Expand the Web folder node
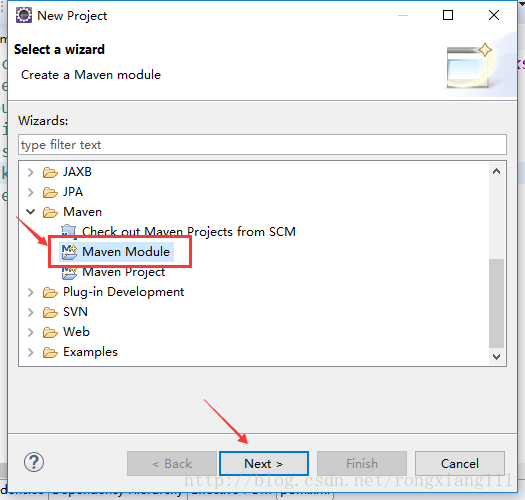This screenshot has height=500, width=525. click(30, 332)
